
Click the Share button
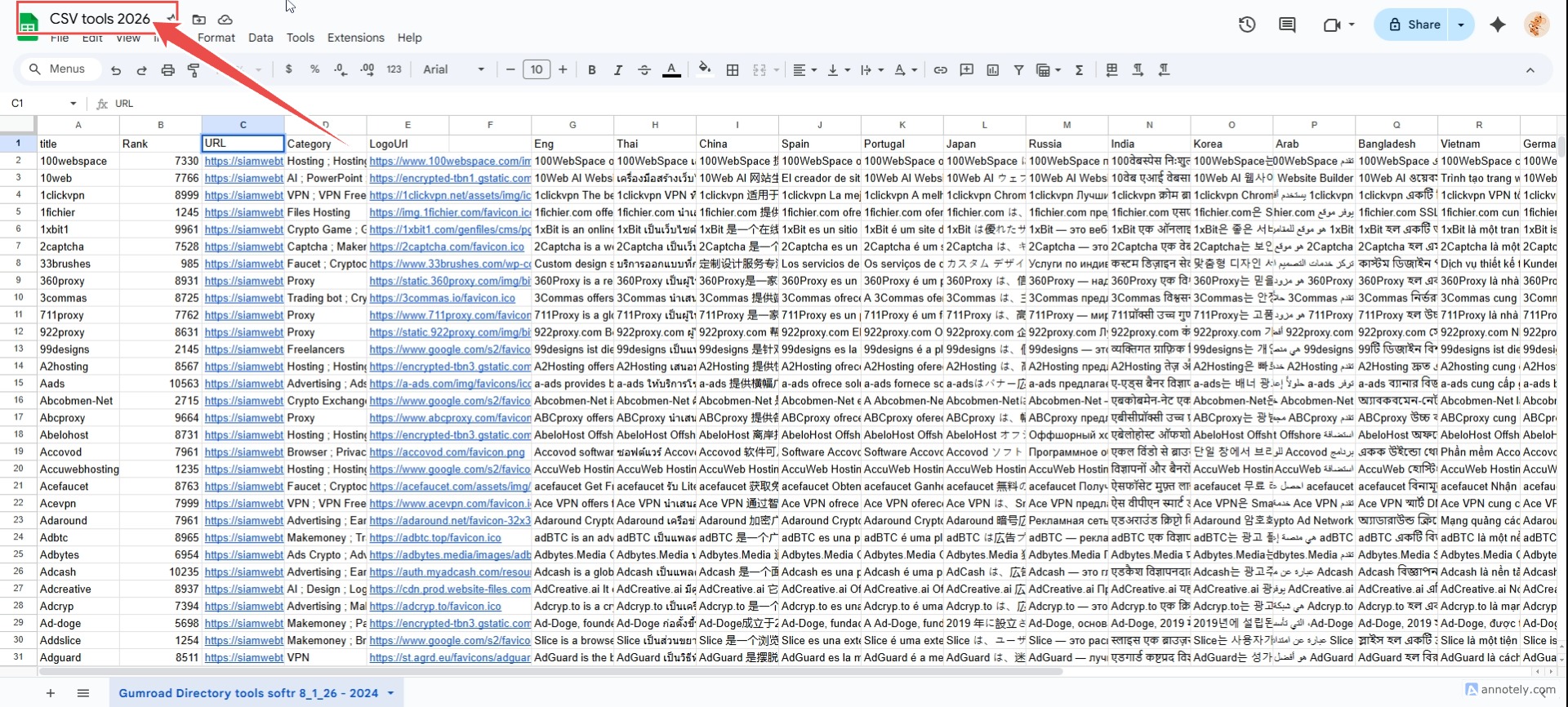[1414, 24]
